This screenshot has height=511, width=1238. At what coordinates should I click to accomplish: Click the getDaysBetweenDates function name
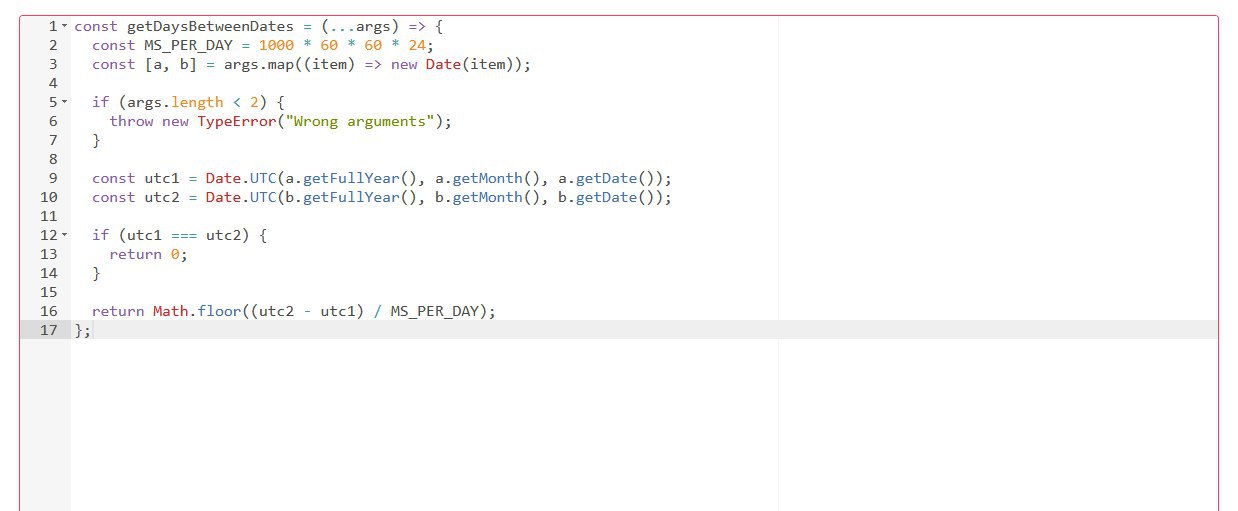210,26
